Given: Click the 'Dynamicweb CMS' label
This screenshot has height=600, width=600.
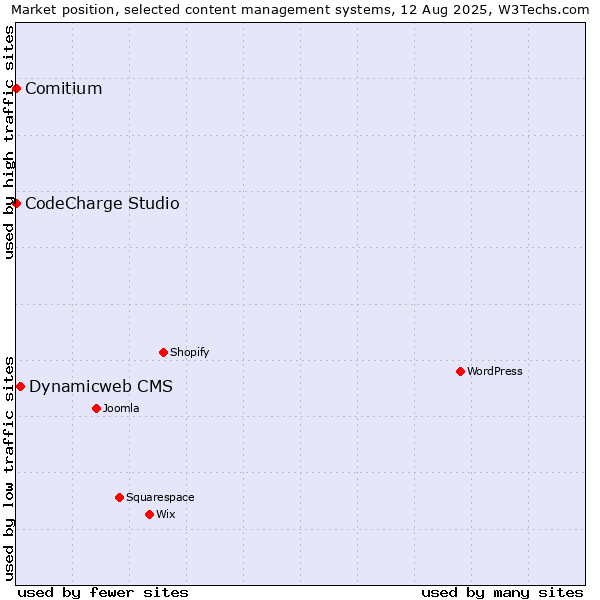Looking at the screenshot, I should [101, 386].
